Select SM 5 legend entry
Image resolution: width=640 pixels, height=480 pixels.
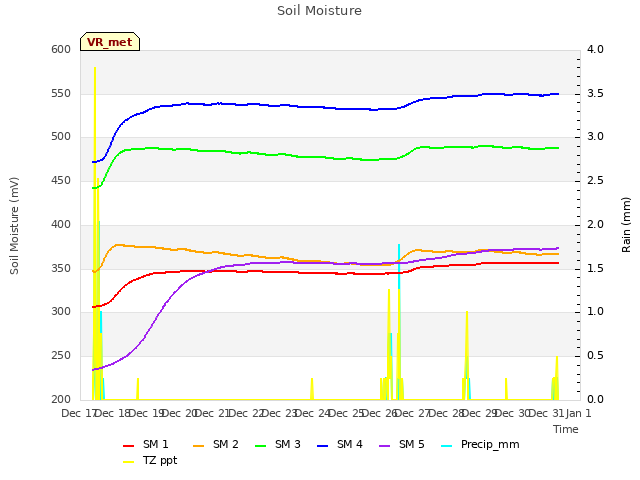coord(402,444)
